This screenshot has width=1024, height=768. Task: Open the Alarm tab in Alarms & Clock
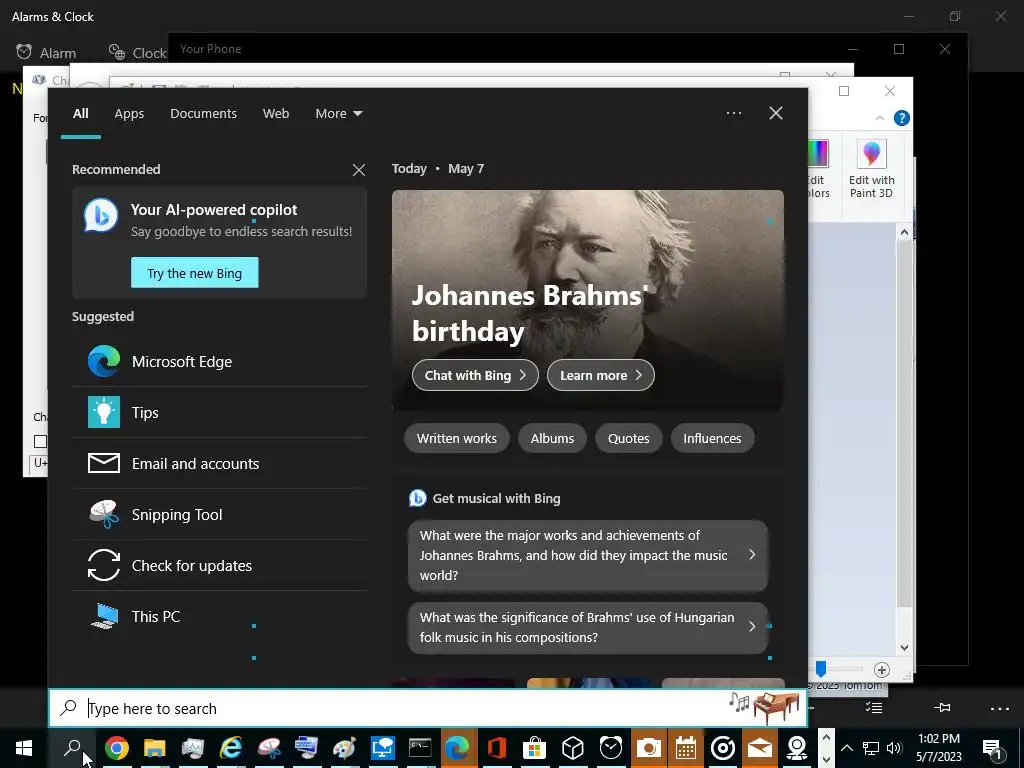pyautogui.click(x=46, y=53)
